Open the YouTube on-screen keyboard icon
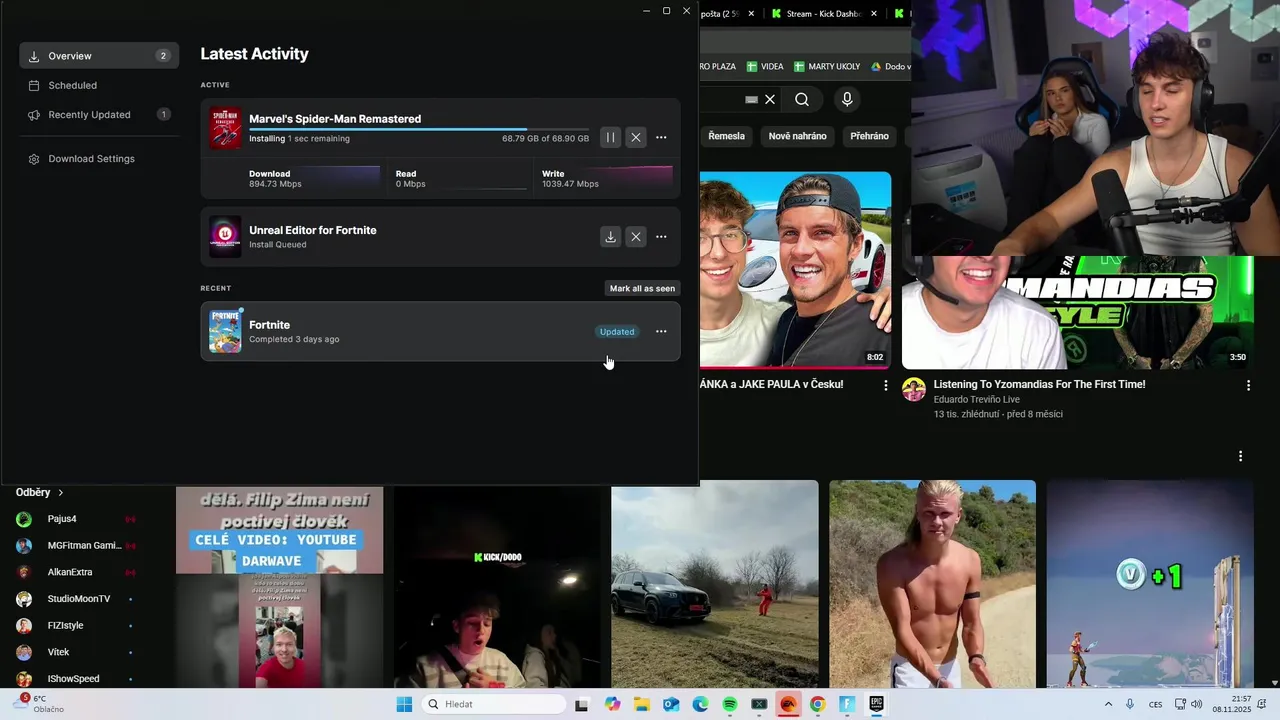This screenshot has width=1280, height=720. [752, 99]
